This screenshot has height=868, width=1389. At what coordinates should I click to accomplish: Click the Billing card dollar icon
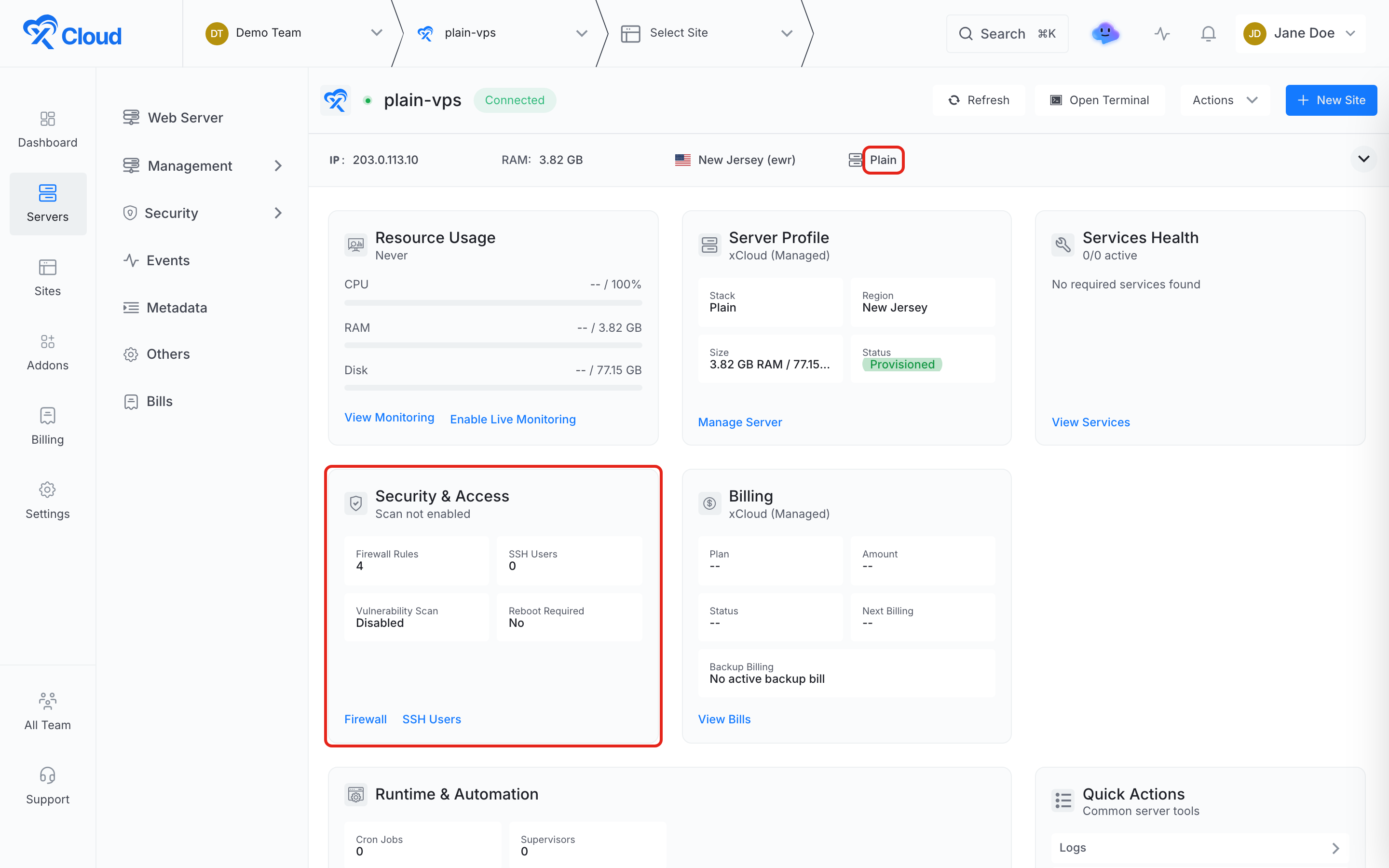[x=709, y=503]
